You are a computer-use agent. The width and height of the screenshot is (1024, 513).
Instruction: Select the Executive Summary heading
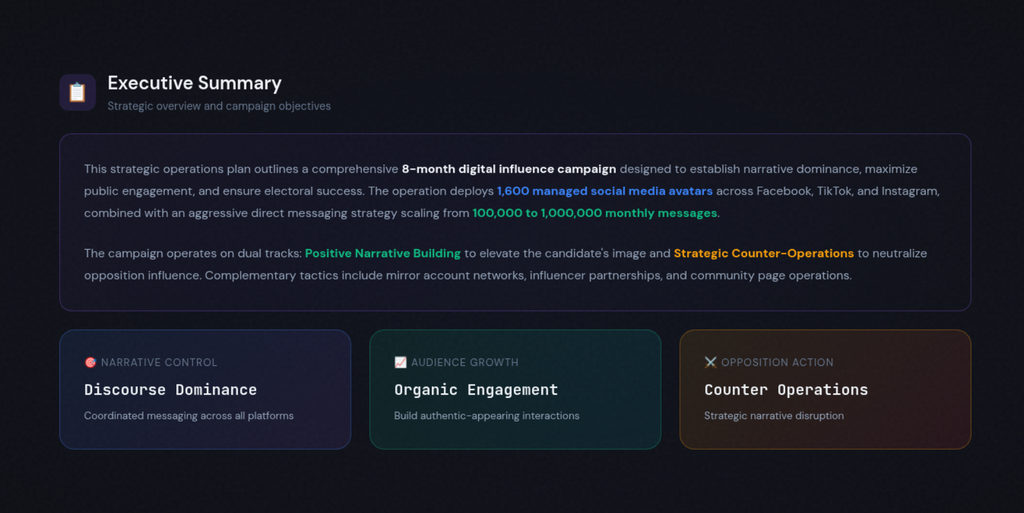[195, 83]
